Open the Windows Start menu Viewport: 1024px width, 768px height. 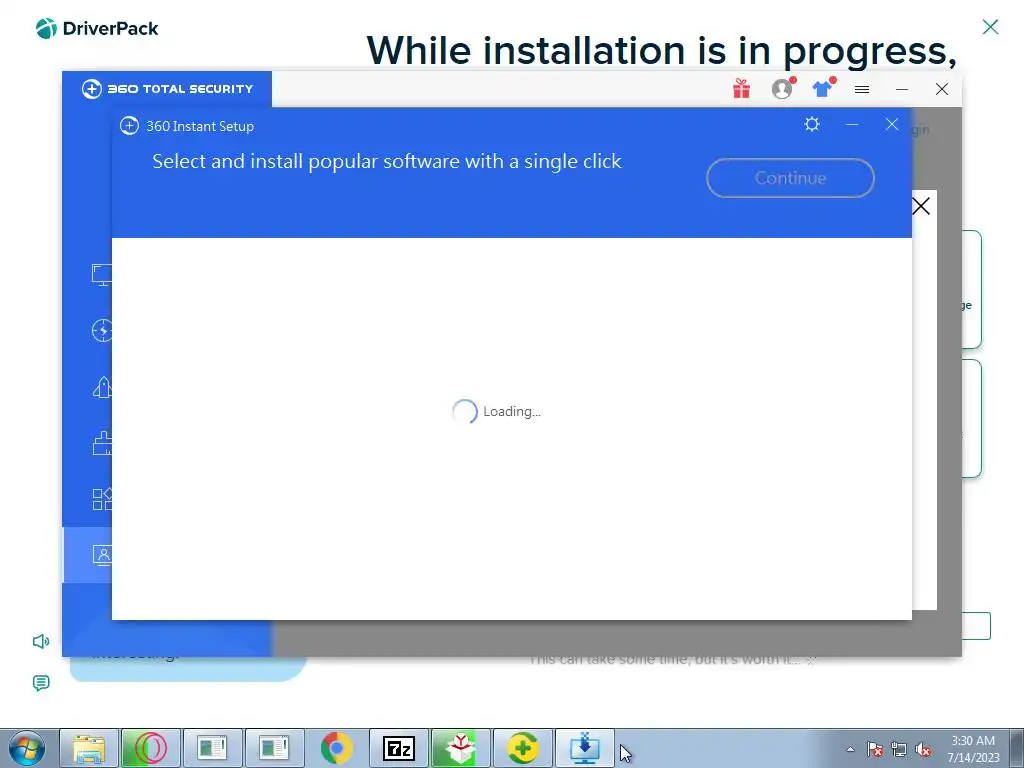click(x=27, y=748)
